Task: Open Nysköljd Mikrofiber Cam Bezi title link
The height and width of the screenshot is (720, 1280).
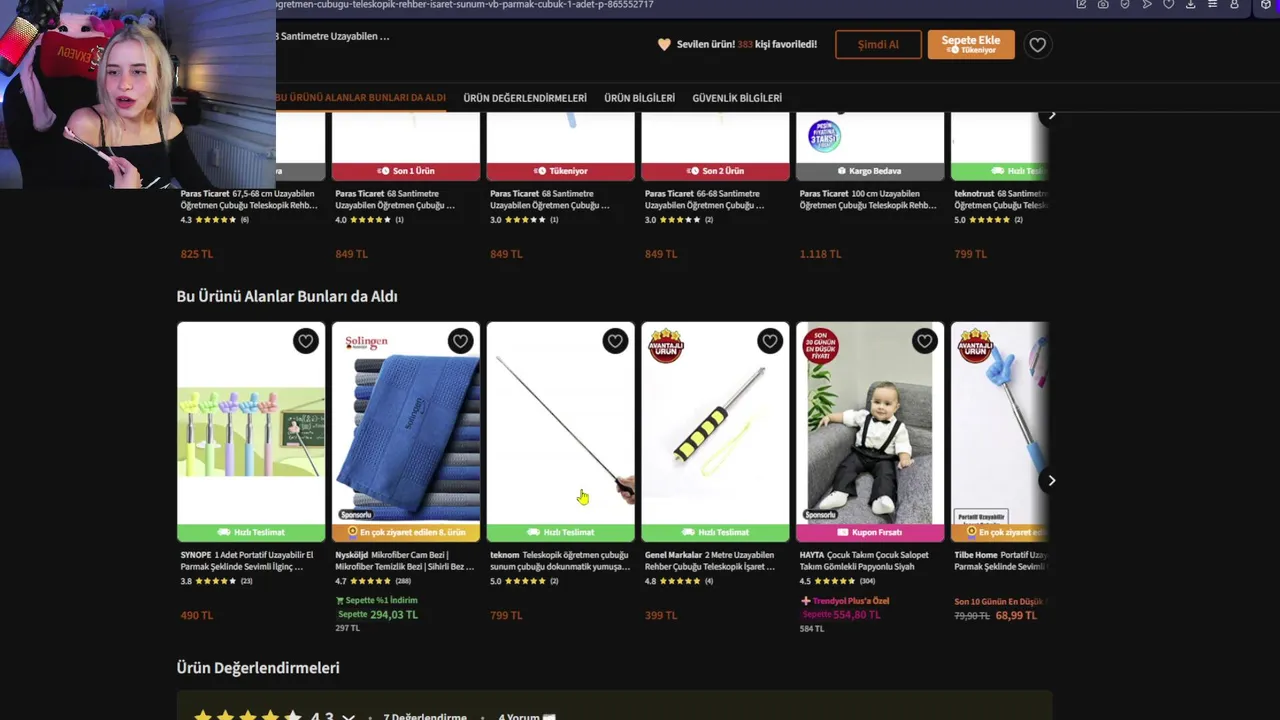Action: click(405, 561)
